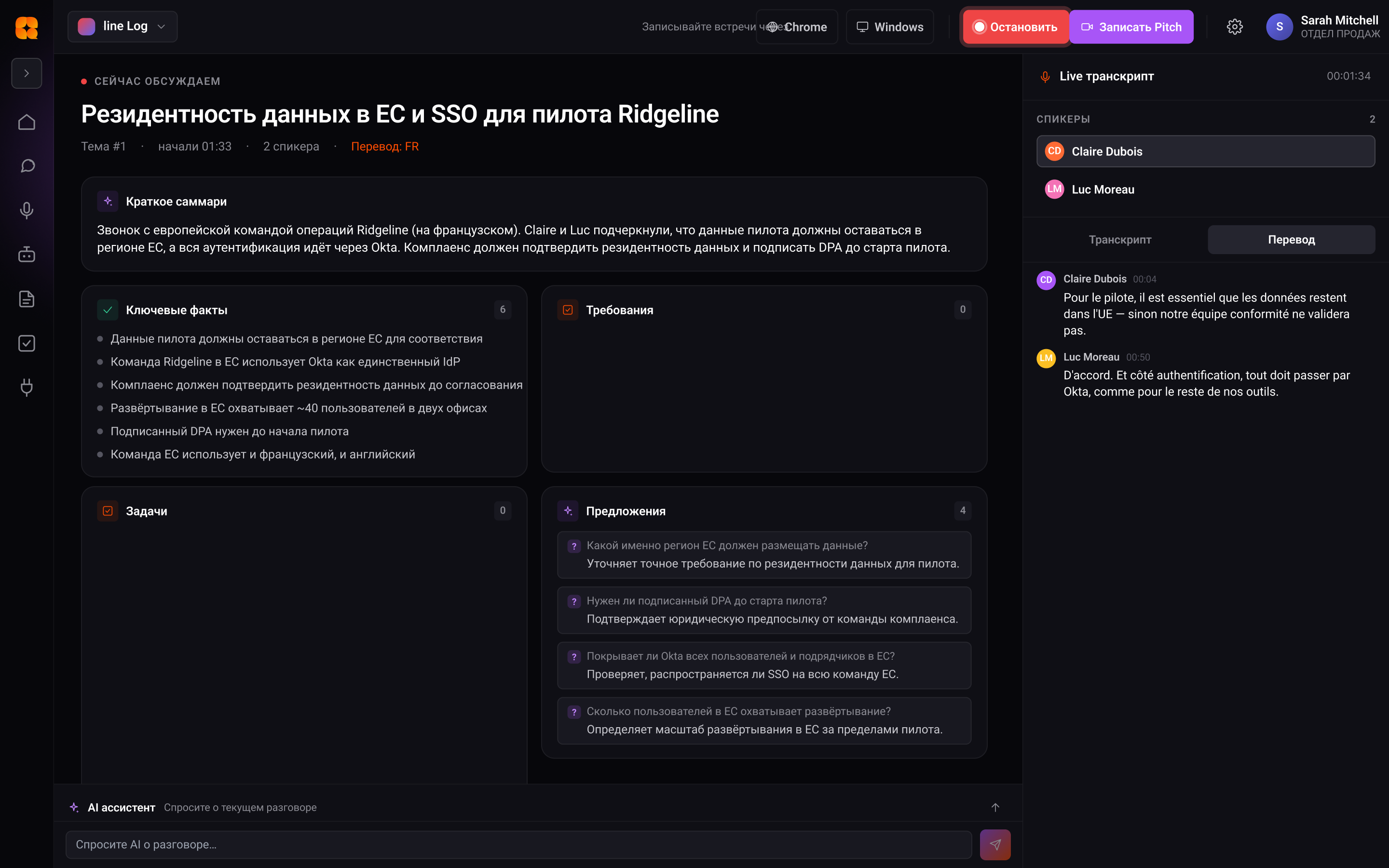1389x868 pixels.
Task: Click fact 'Подписанный DPA нужен до начала пилота'
Action: (230, 431)
